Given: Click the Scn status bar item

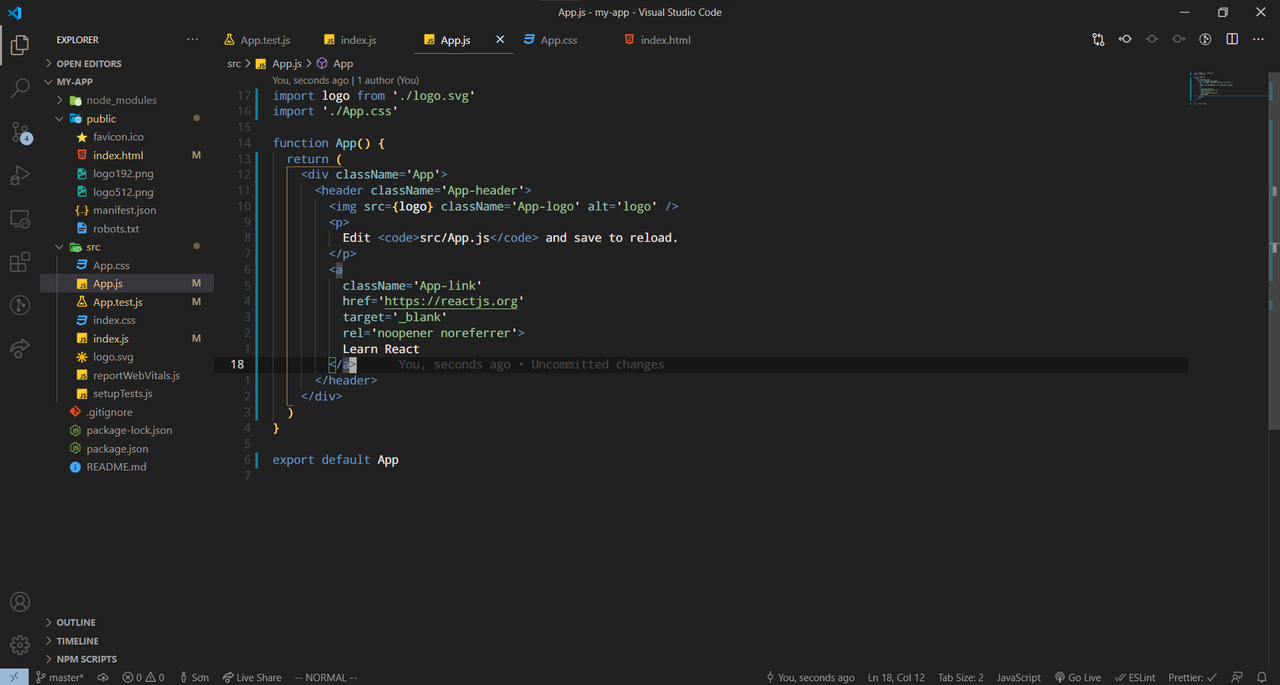Looking at the screenshot, I should click(x=193, y=677).
